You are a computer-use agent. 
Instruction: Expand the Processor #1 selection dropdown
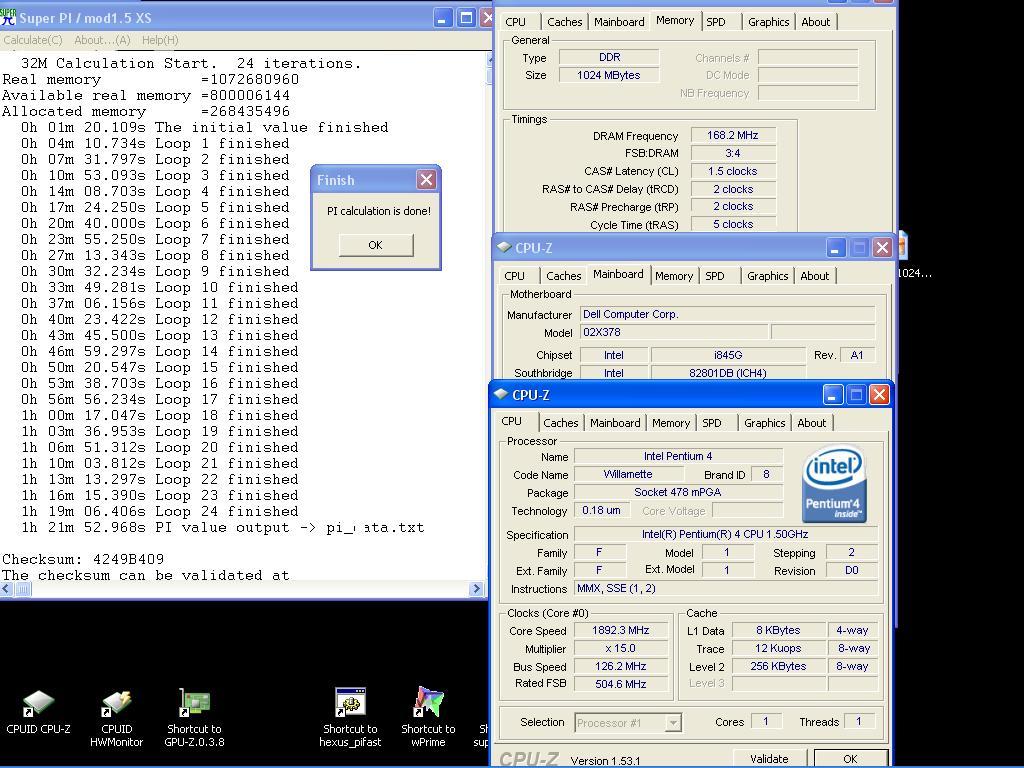click(673, 722)
